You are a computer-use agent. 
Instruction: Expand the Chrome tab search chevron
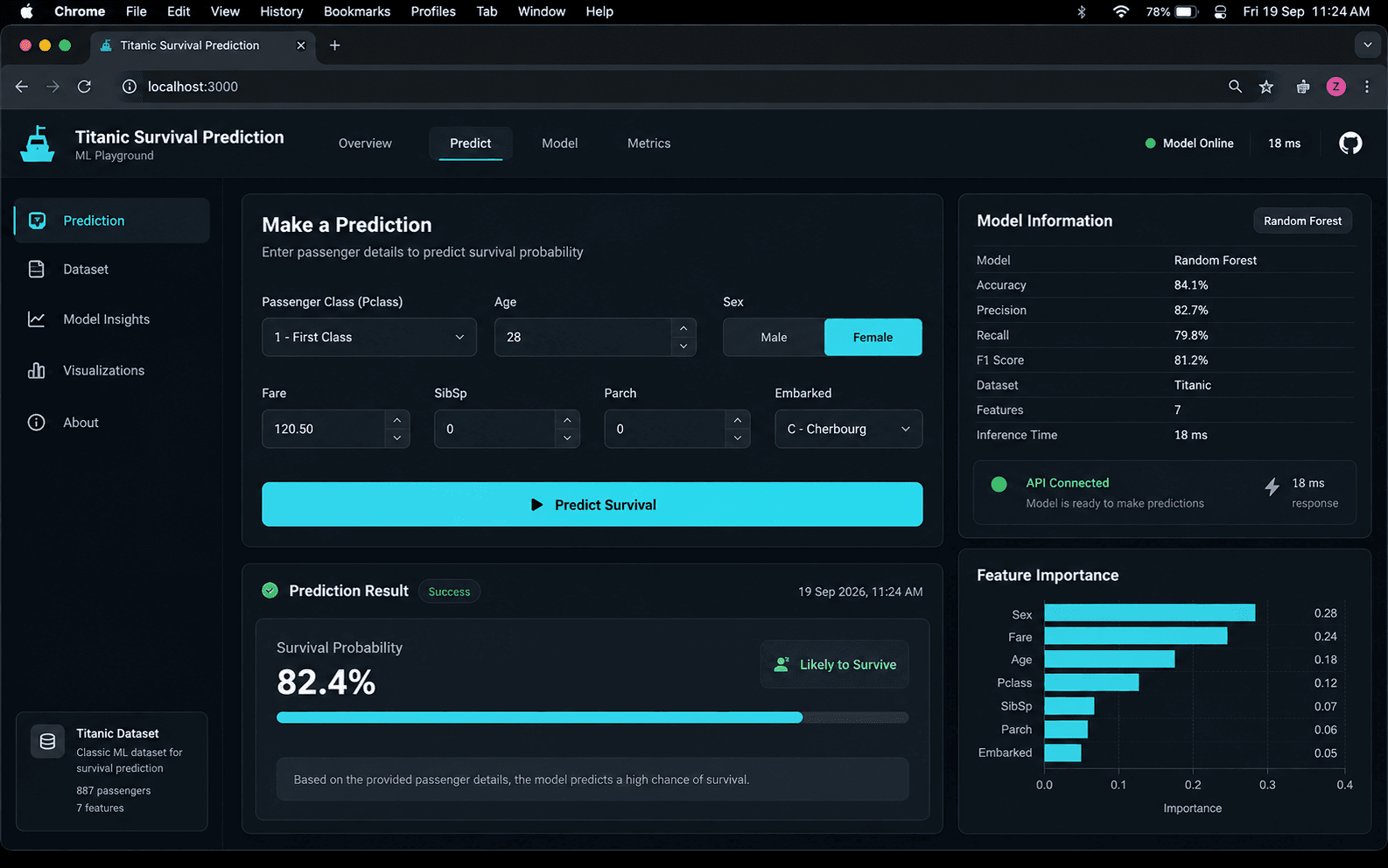(1367, 45)
